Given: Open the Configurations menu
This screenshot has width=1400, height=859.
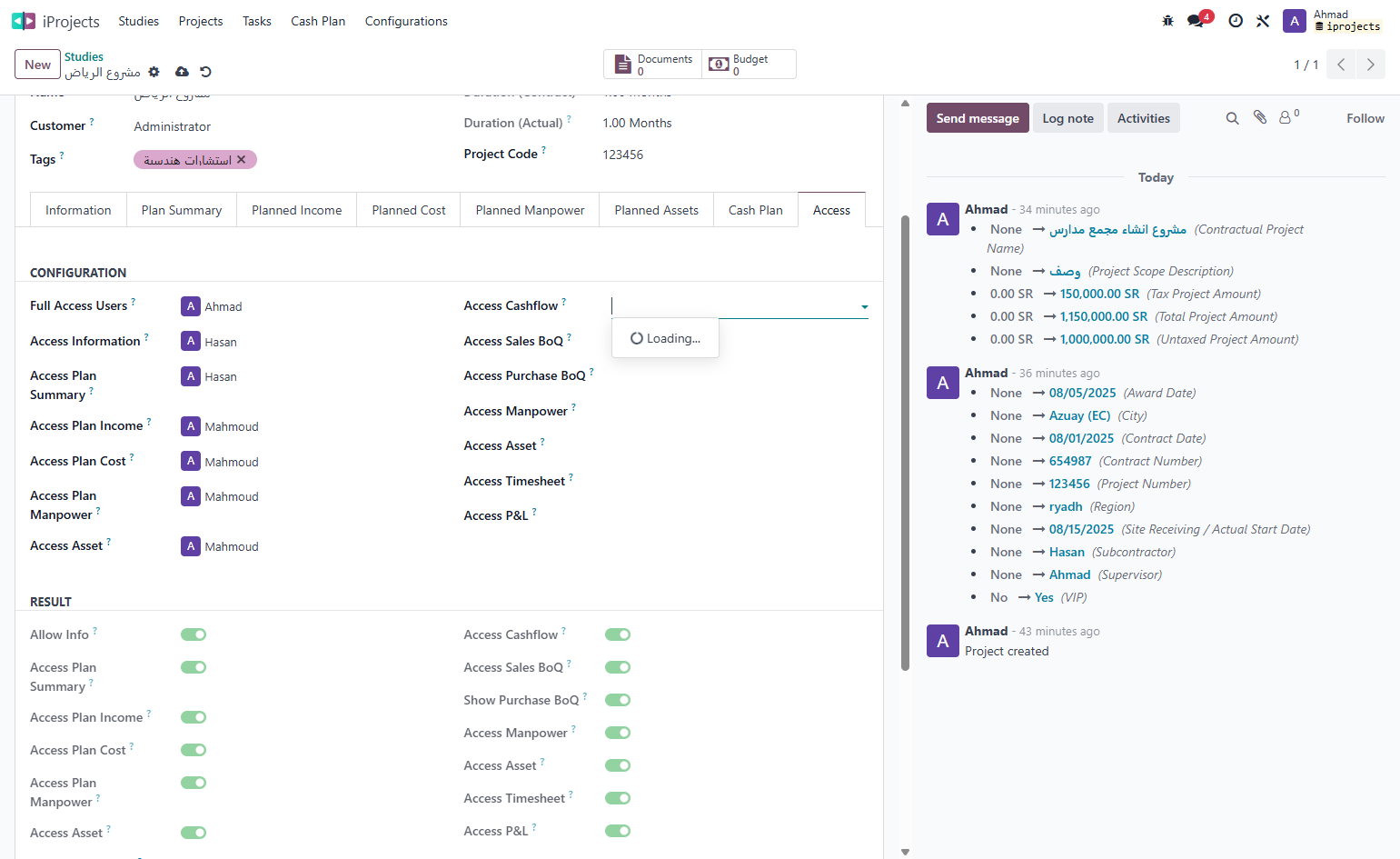Looking at the screenshot, I should pyautogui.click(x=406, y=21).
